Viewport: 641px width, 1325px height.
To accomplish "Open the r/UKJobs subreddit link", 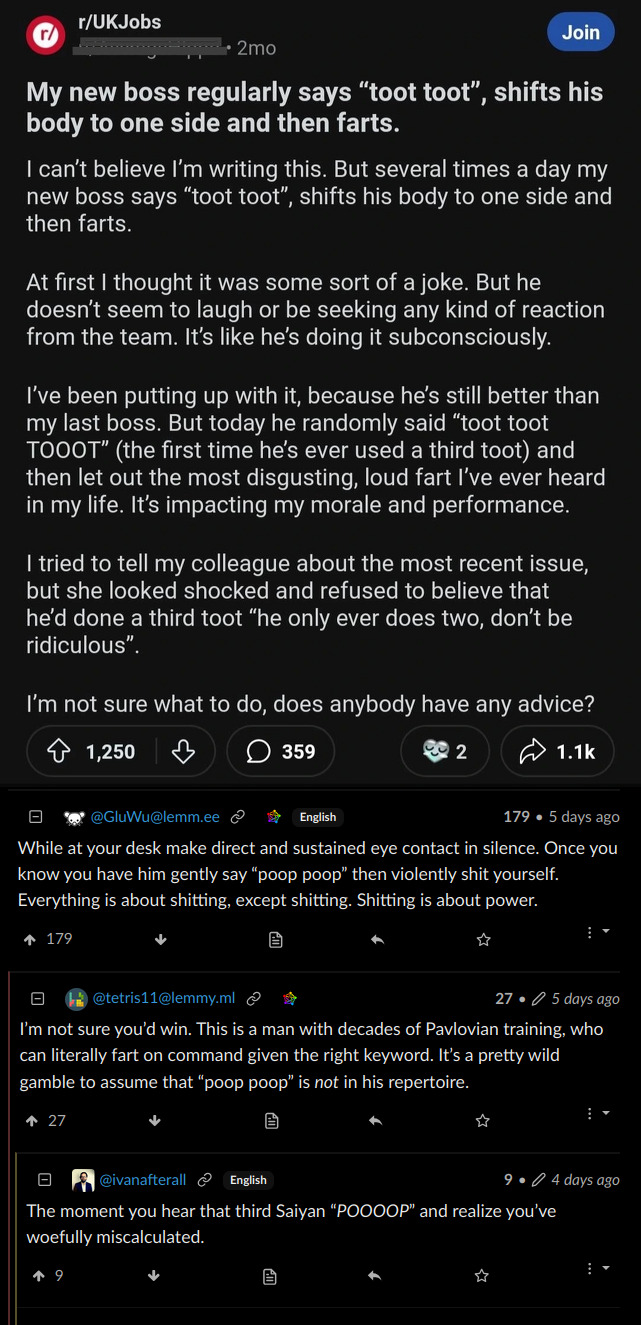I will [x=119, y=21].
